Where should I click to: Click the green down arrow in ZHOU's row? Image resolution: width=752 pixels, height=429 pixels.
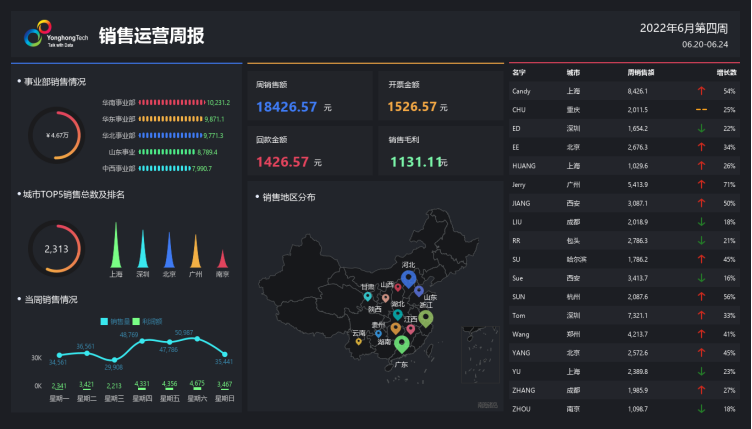coord(701,408)
